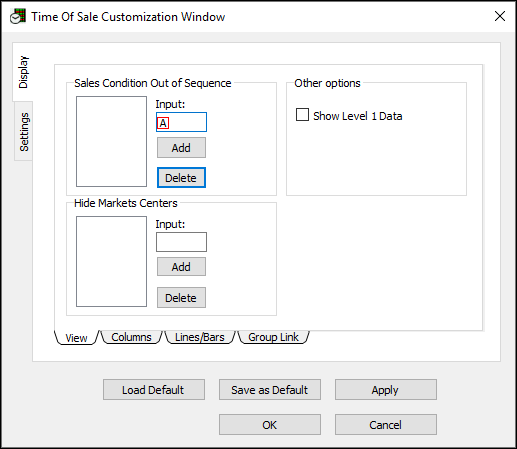The height and width of the screenshot is (449, 517).
Task: Click Delete in Hide Markets Centers section
Action: (181, 297)
